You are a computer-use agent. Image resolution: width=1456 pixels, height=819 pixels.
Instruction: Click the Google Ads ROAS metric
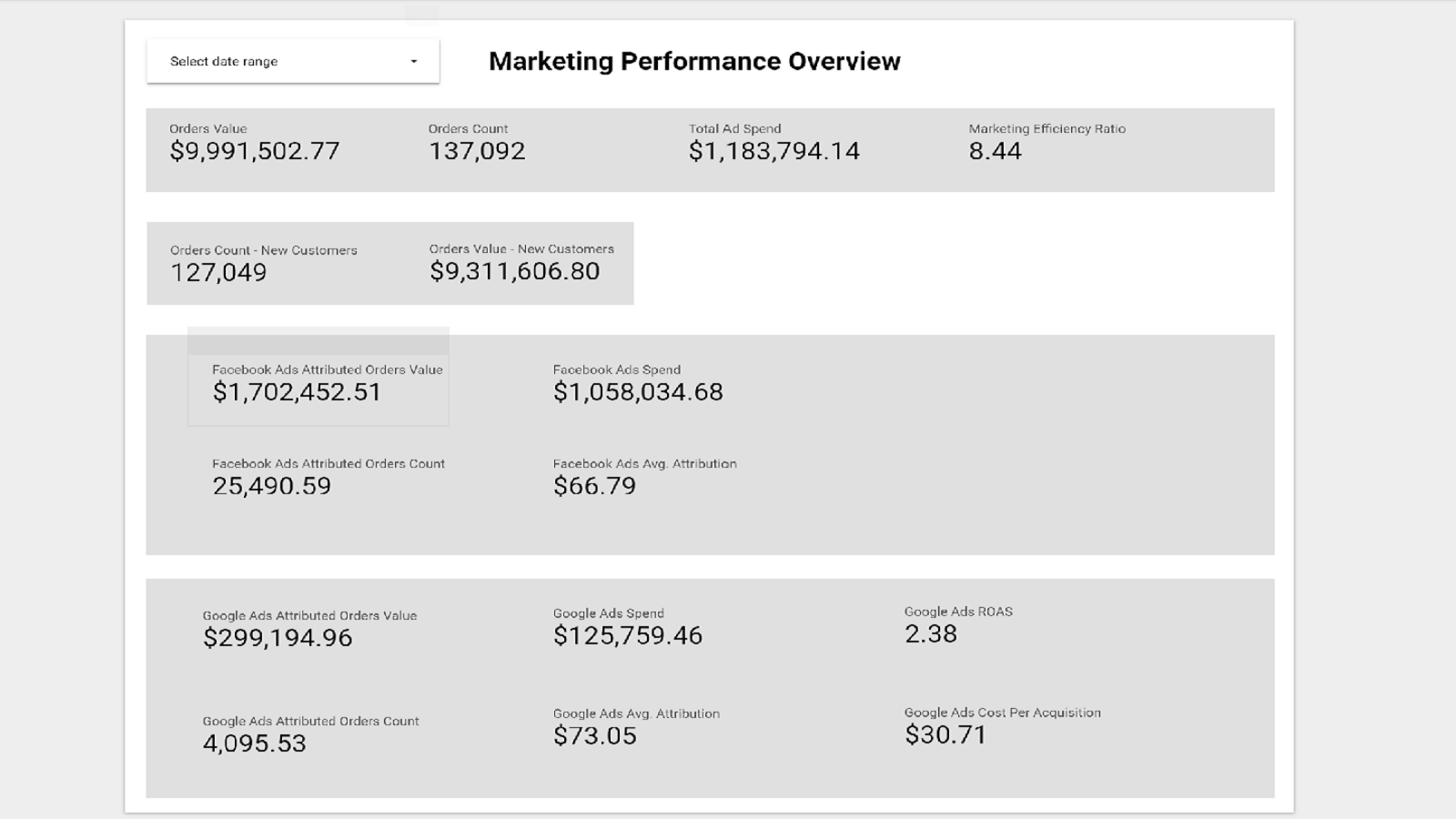click(957, 626)
